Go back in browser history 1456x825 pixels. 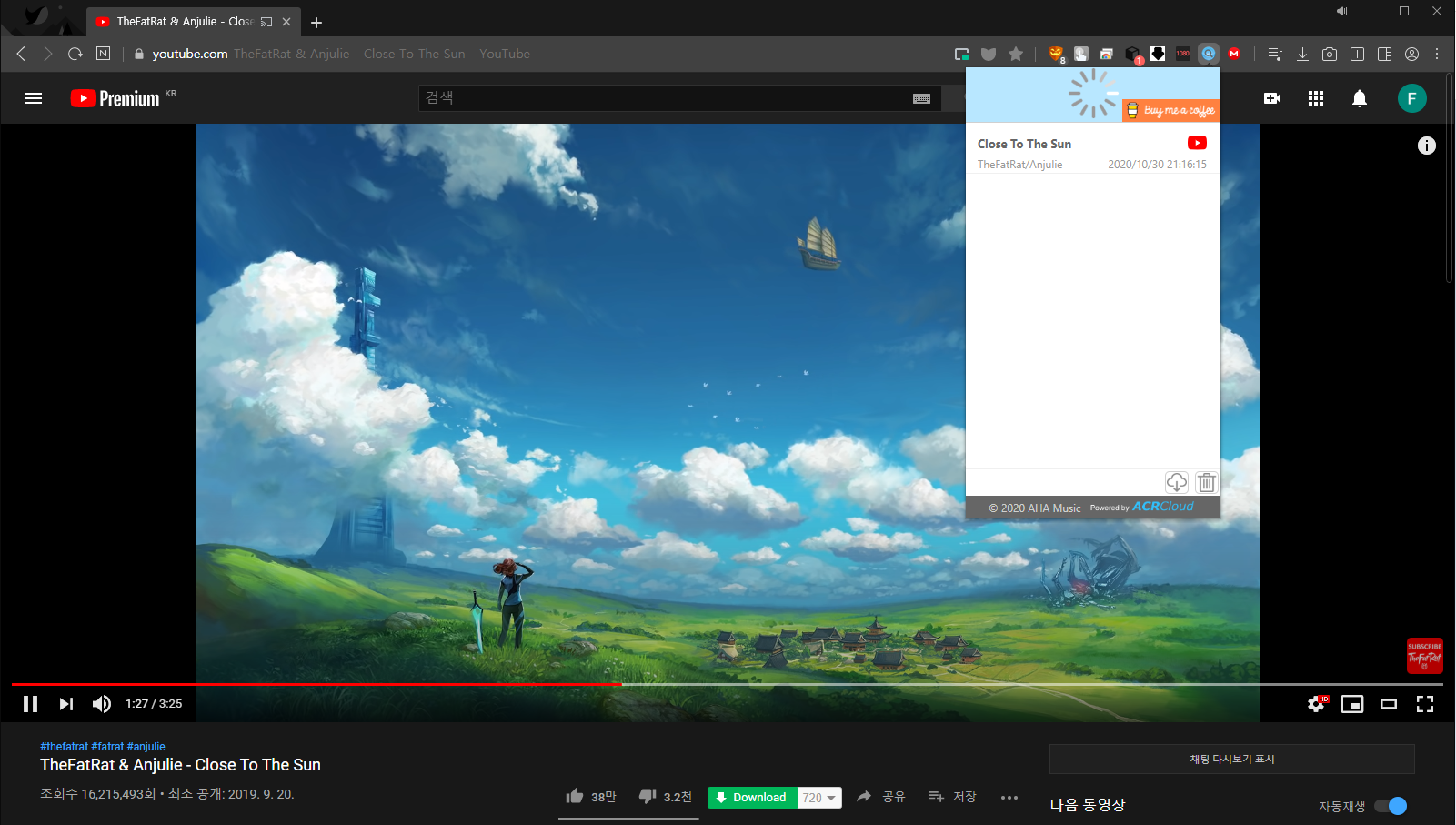(21, 54)
